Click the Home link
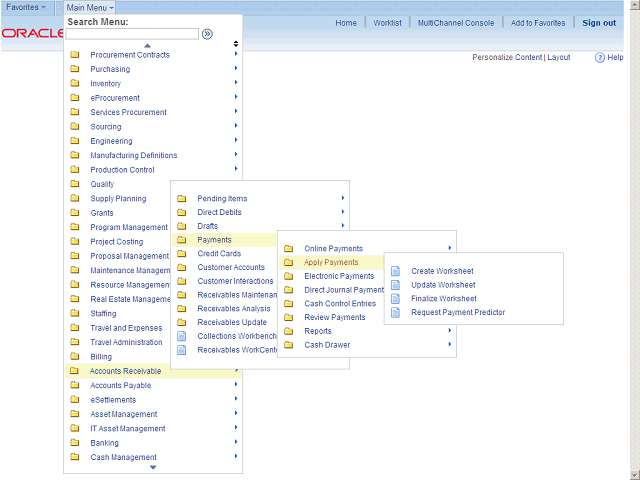Screen dimensions: 640x480 point(346,23)
